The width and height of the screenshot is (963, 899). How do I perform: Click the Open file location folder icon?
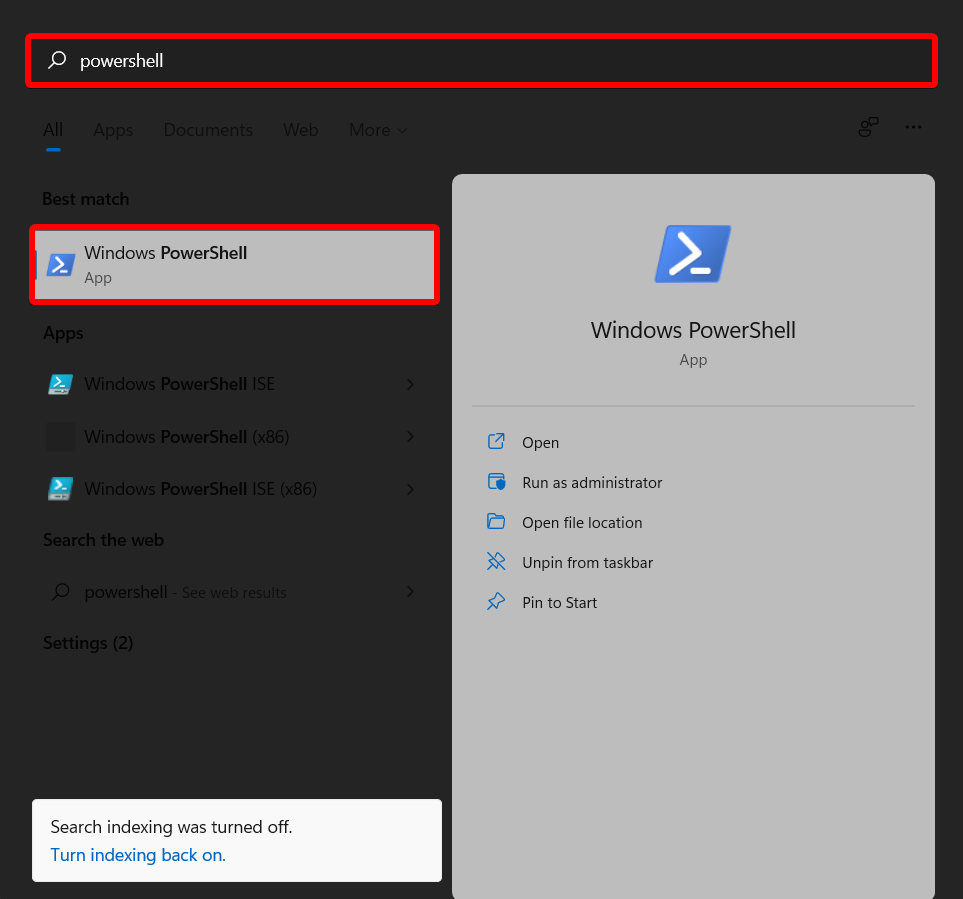click(496, 521)
